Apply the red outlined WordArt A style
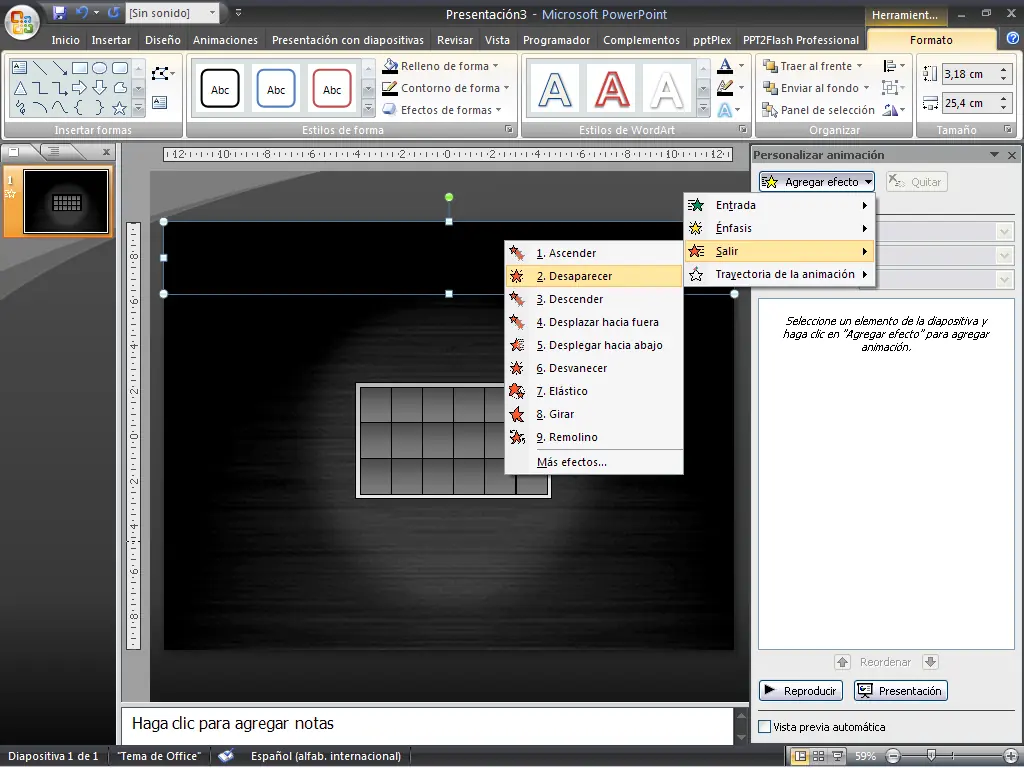 tap(611, 89)
